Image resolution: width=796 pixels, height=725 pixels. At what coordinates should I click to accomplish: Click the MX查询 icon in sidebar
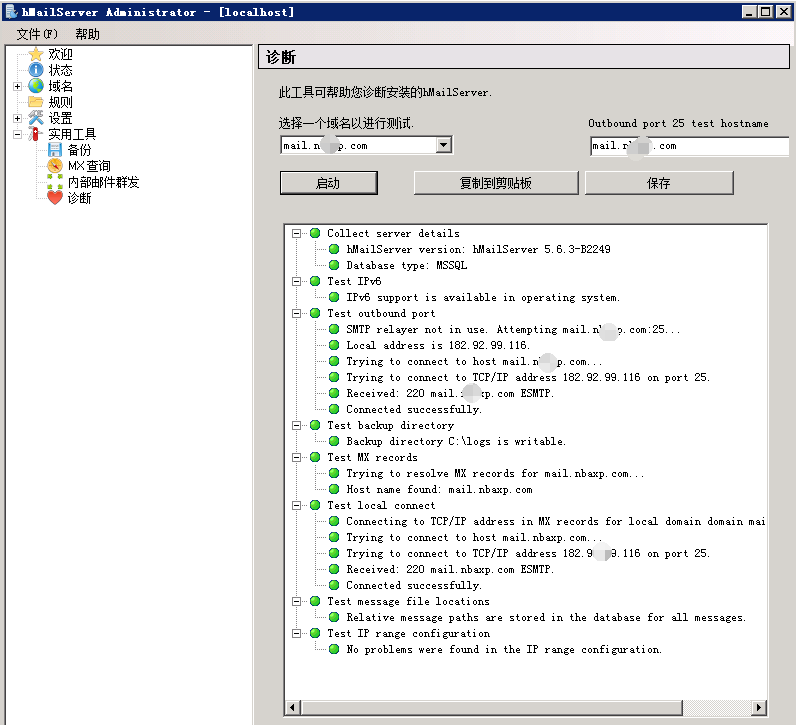pyautogui.click(x=55, y=166)
